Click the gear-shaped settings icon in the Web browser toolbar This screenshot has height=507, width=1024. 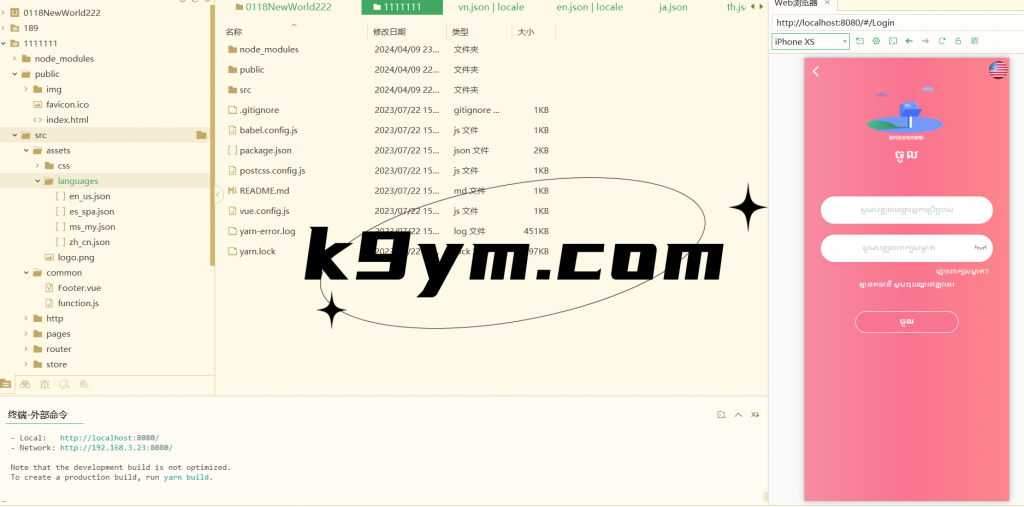click(x=876, y=41)
